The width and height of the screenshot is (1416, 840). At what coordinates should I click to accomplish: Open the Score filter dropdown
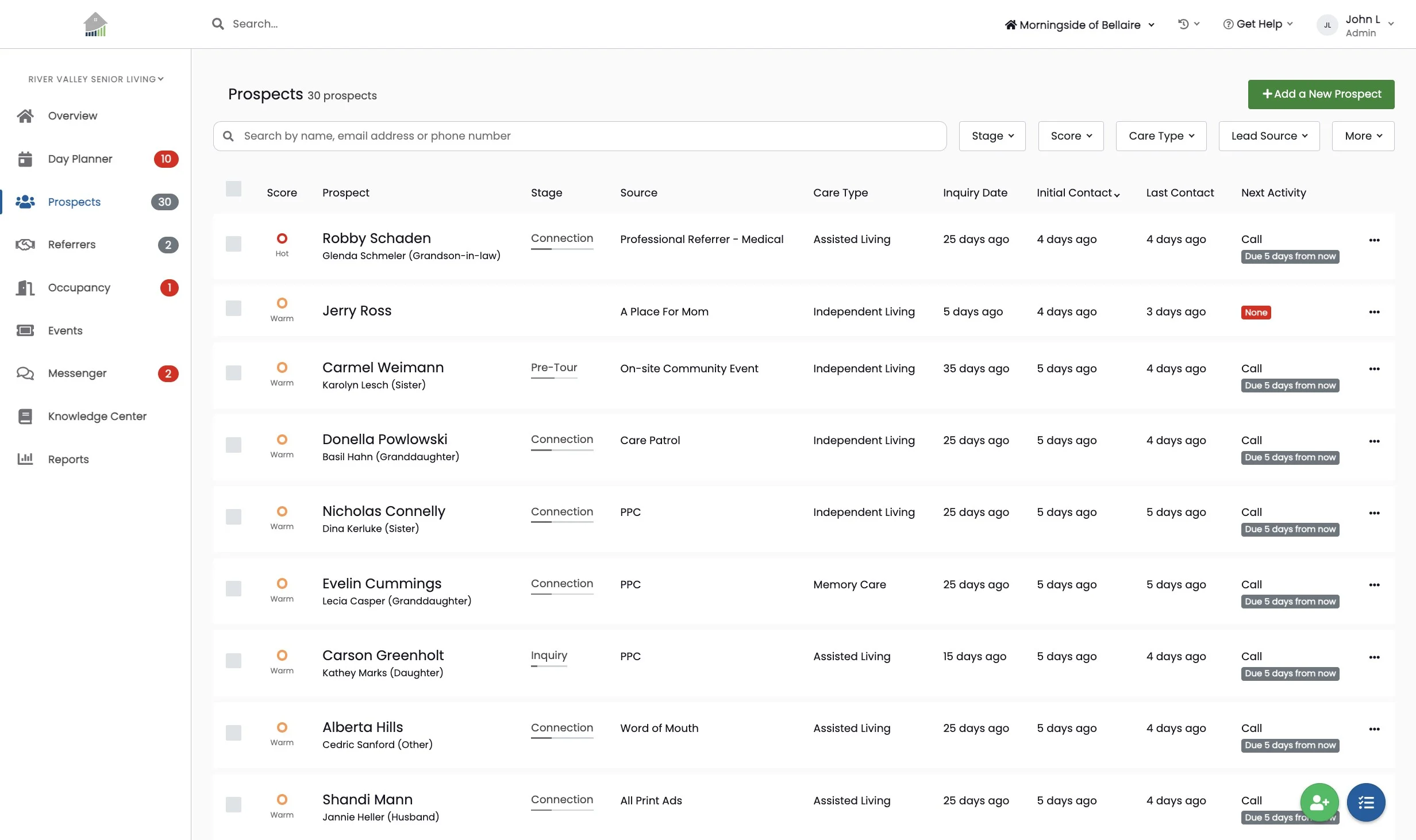pos(1071,136)
